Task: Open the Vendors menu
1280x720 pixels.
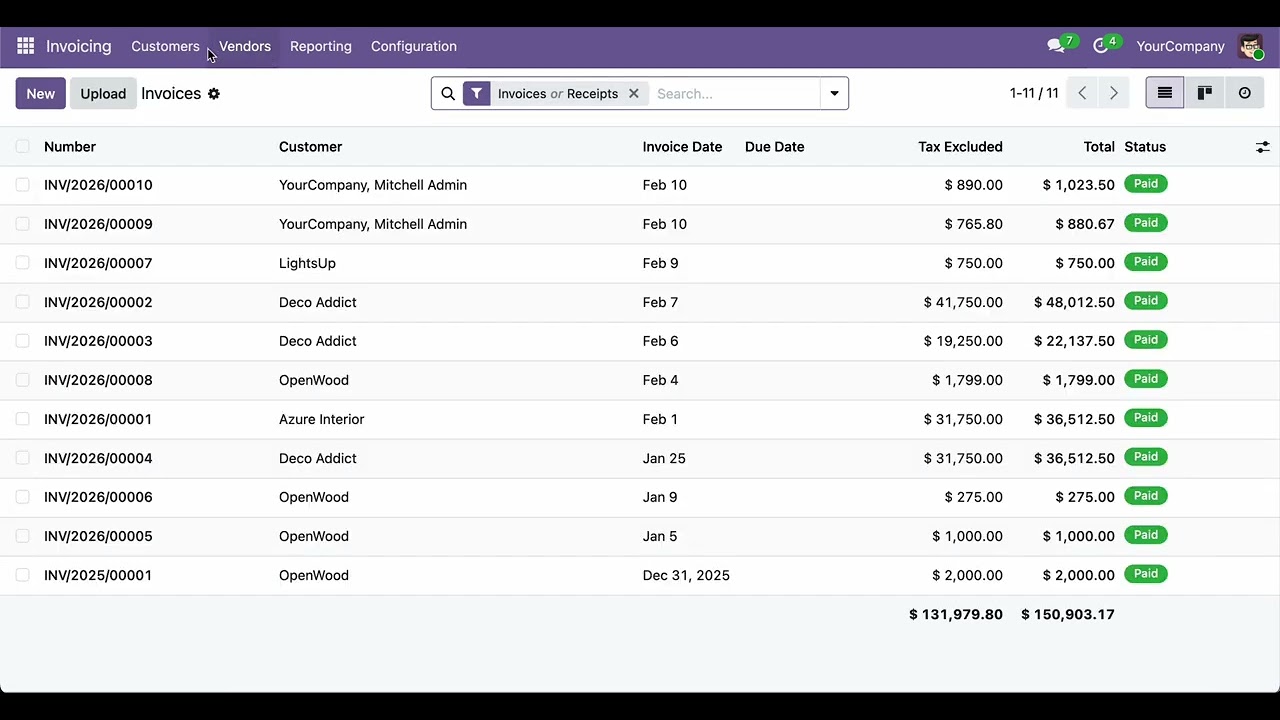Action: click(245, 46)
